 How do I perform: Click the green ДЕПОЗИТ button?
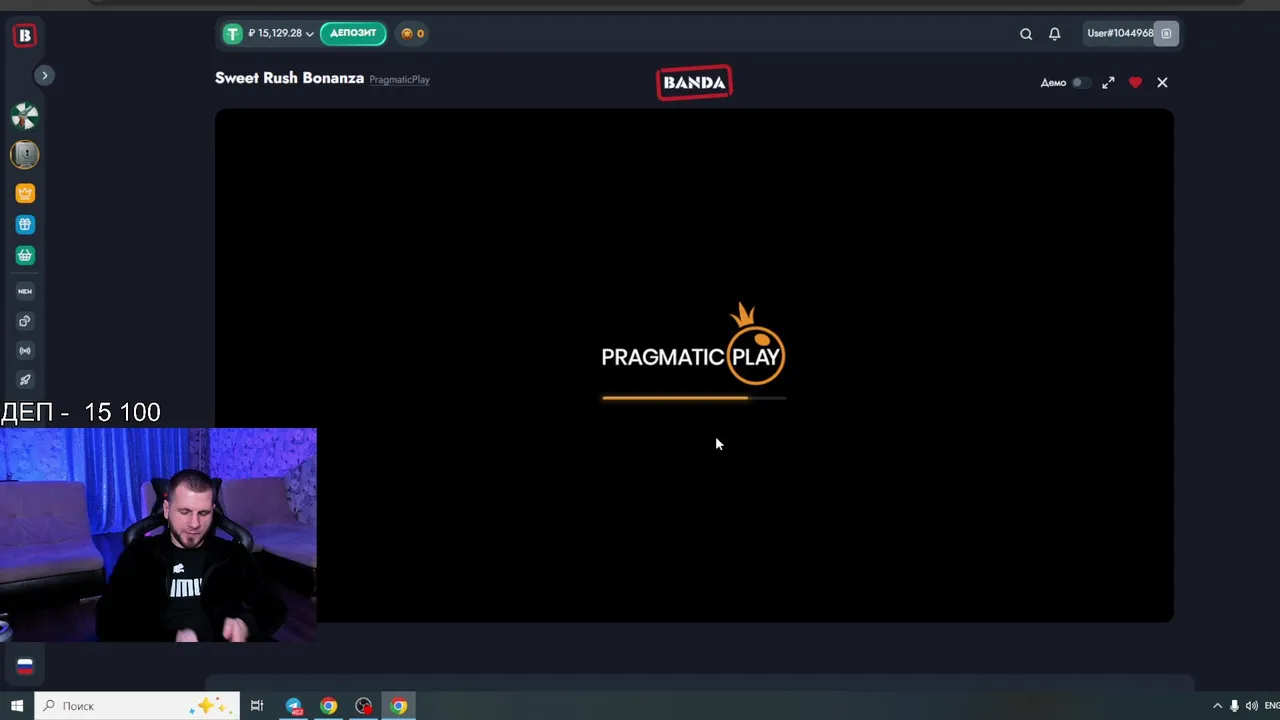(353, 33)
